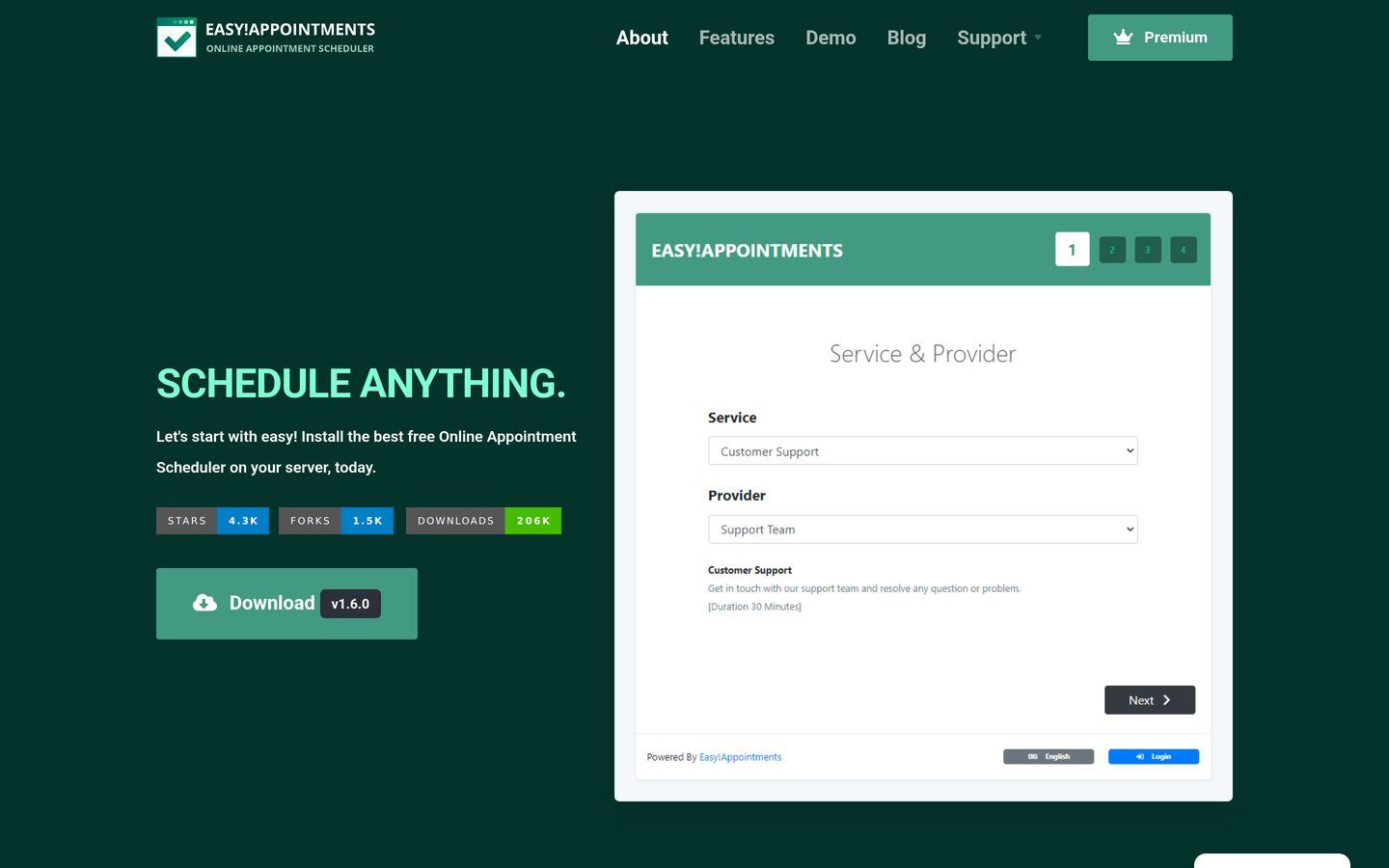The height and width of the screenshot is (868, 1389).
Task: Open the Service dropdown showing Customer Support
Action: (x=923, y=450)
